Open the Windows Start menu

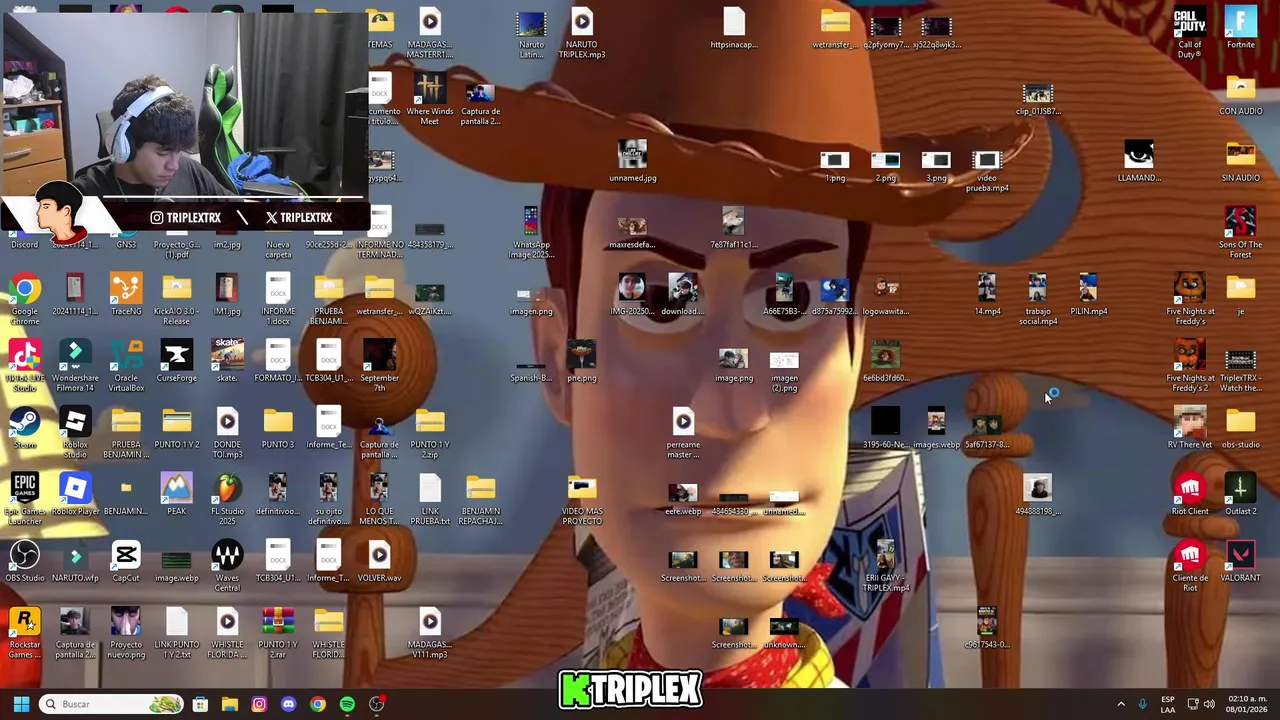point(21,704)
